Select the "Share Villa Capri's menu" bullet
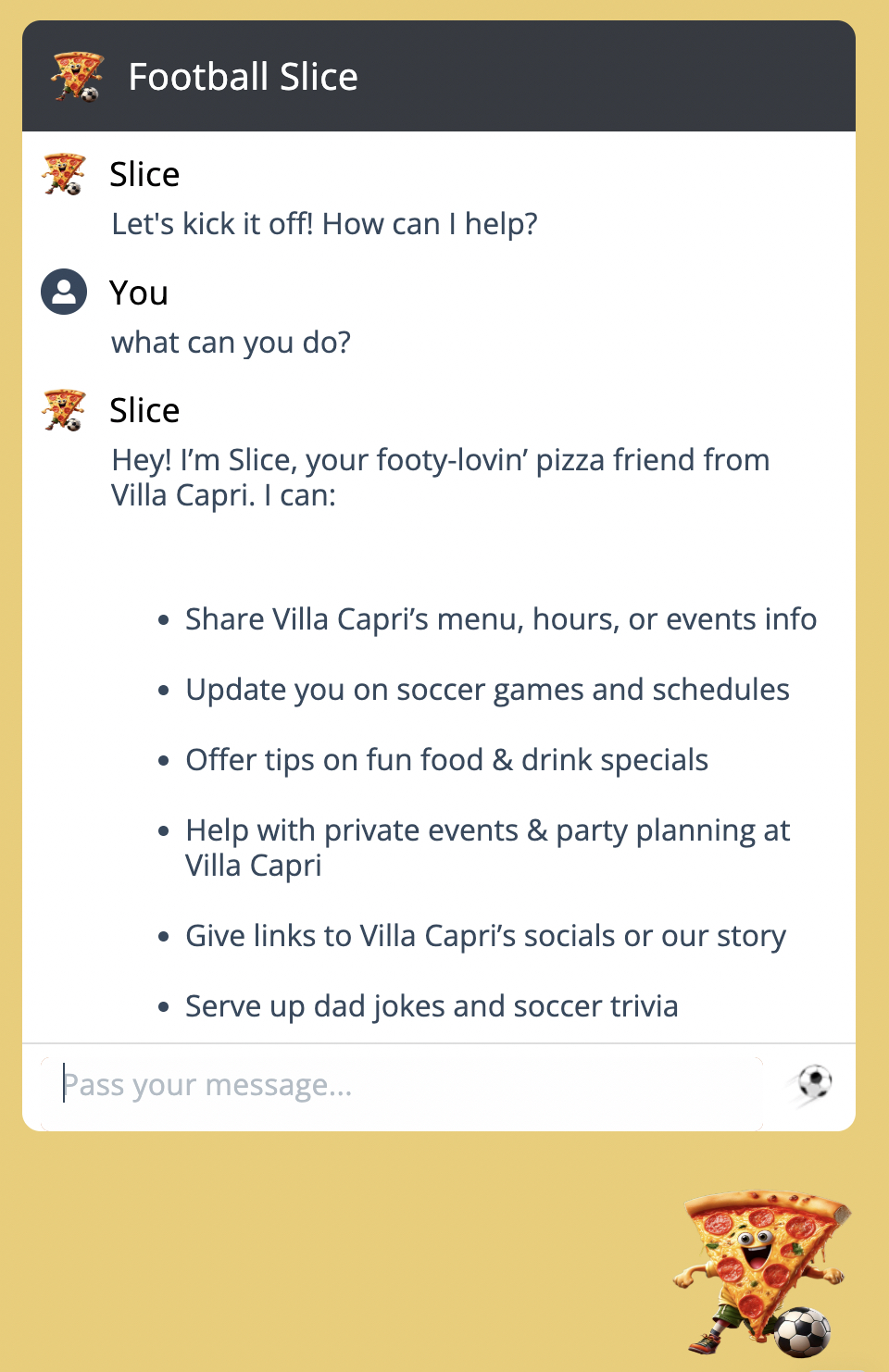The image size is (889, 1372). point(500,618)
